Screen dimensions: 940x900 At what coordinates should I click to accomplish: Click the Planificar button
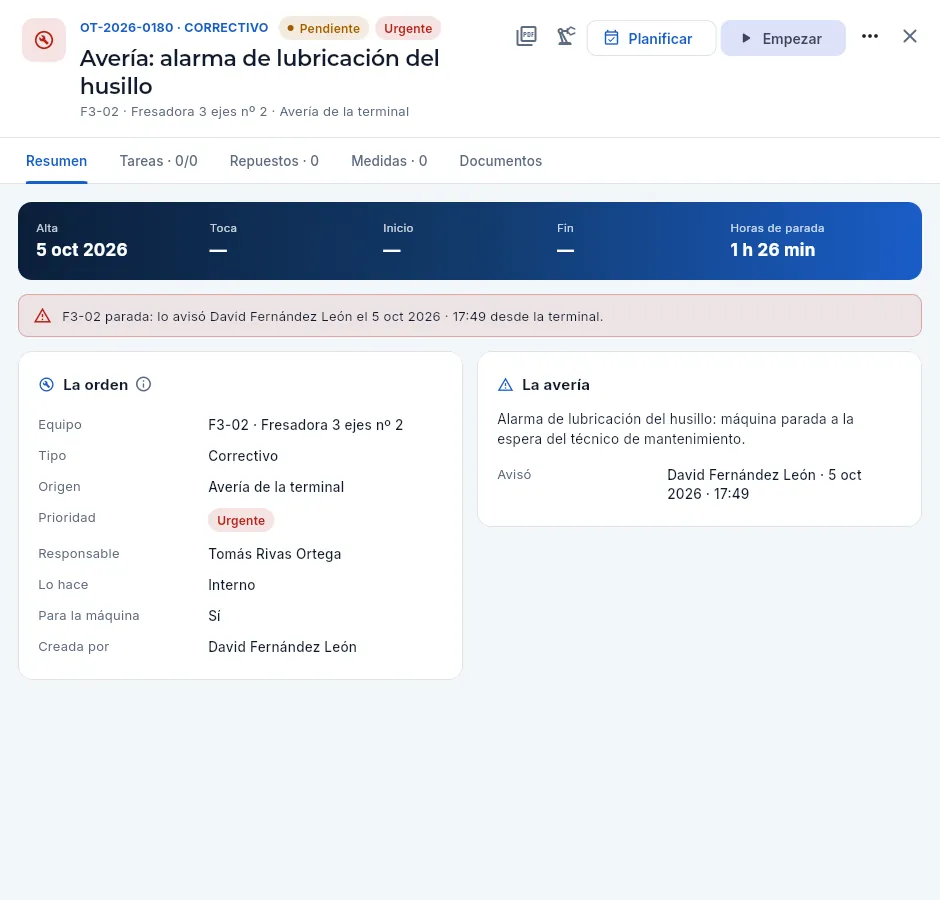click(651, 38)
